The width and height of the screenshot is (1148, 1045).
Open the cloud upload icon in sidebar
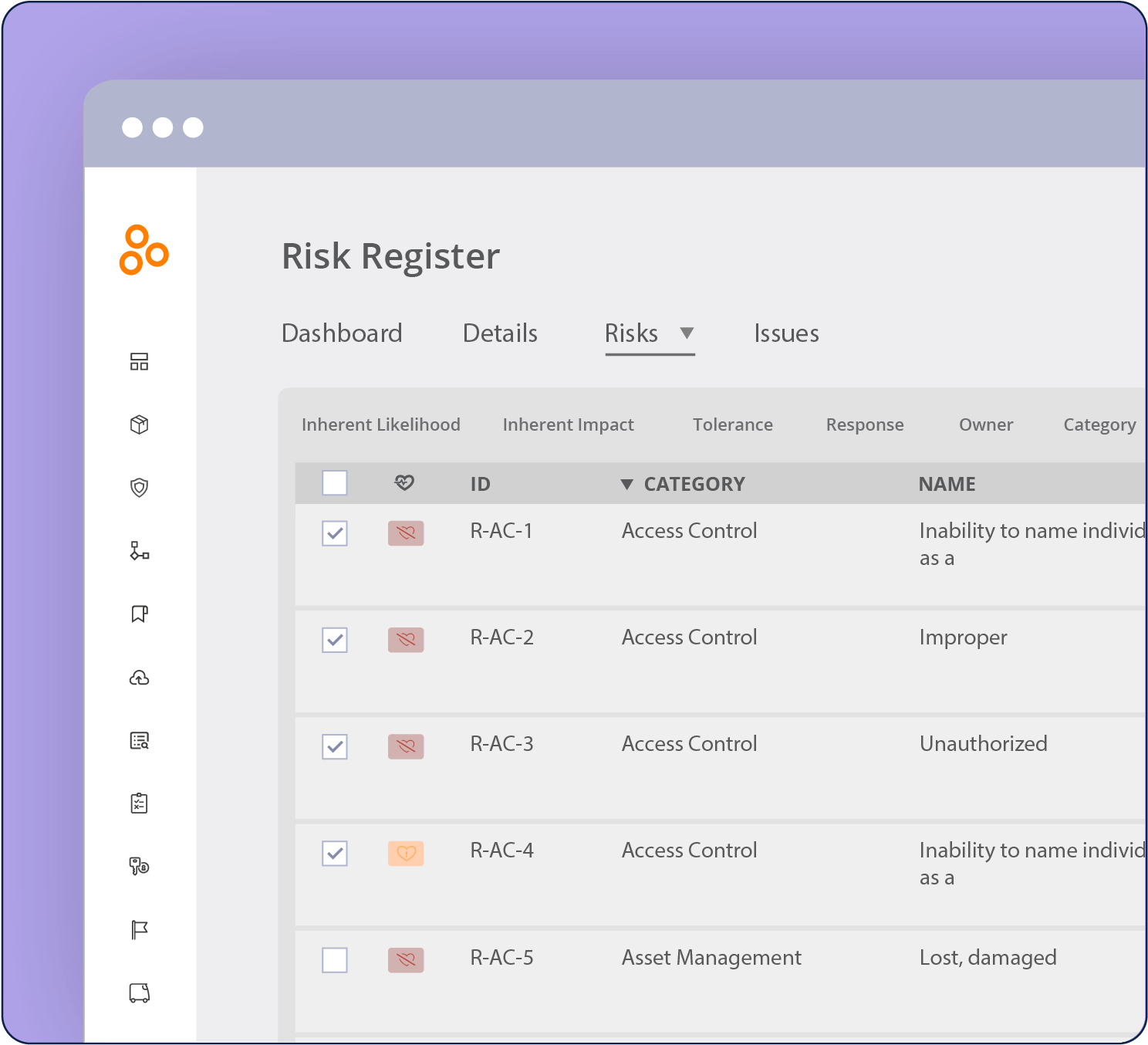click(139, 678)
